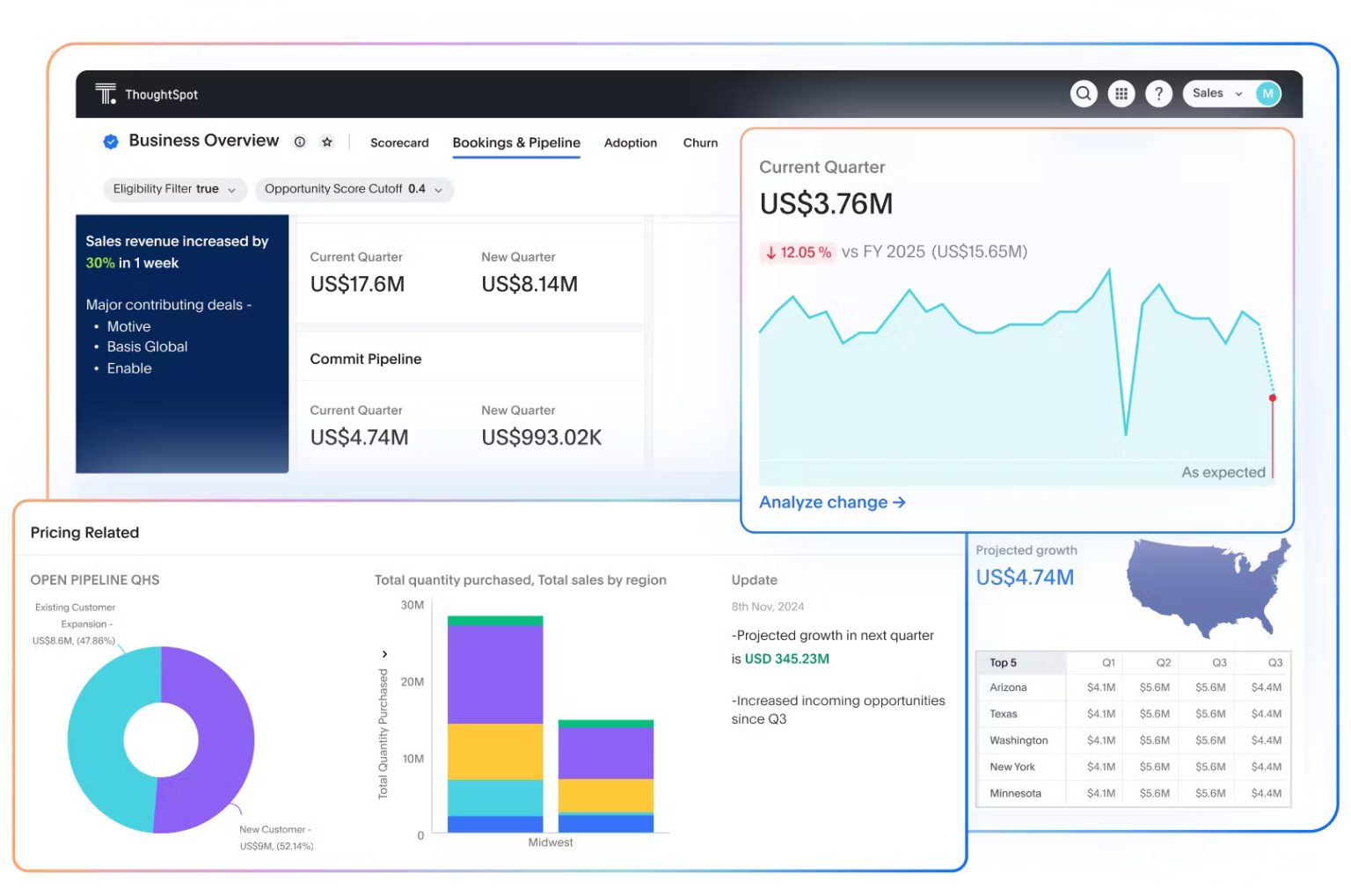Open the Adoption tab
The height and width of the screenshot is (896, 1351).
coord(630,142)
